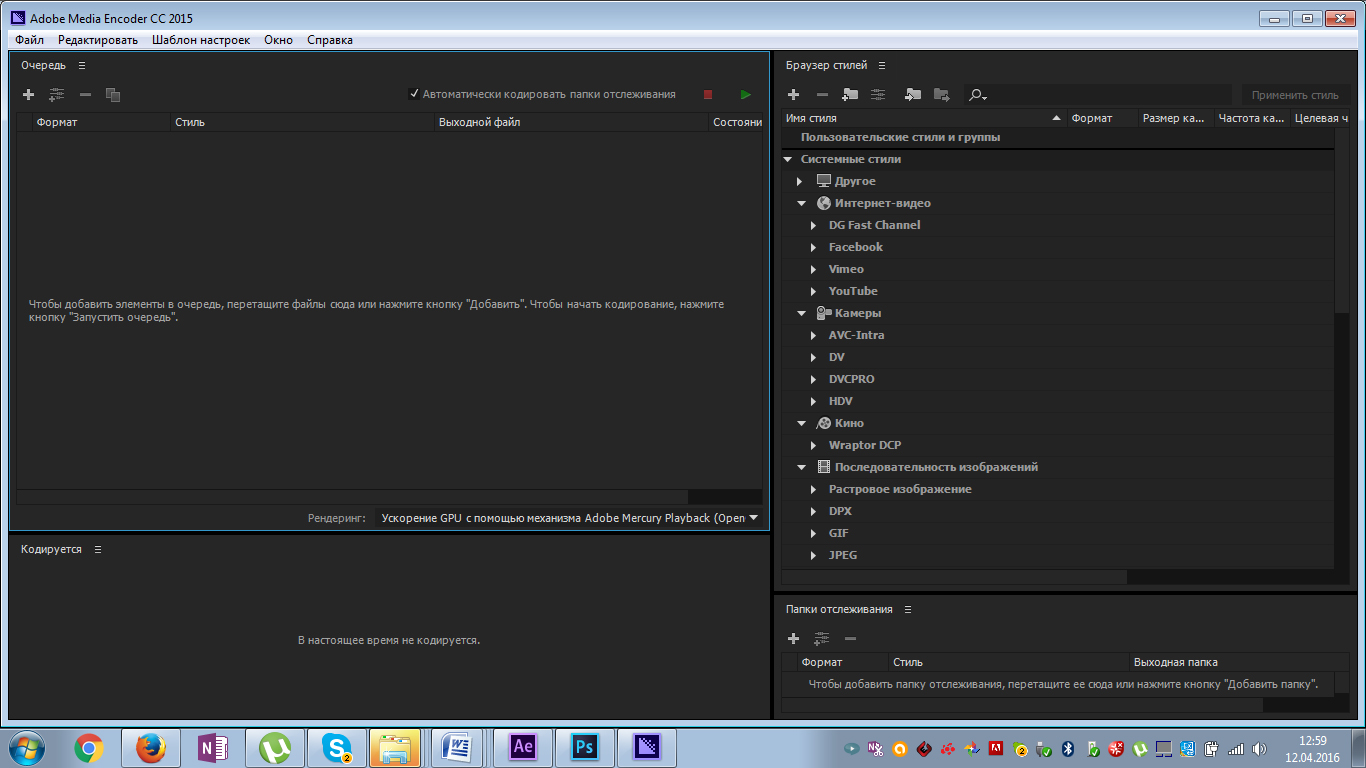
Task: Click the volume speaker tray icon
Action: [x=1260, y=748]
